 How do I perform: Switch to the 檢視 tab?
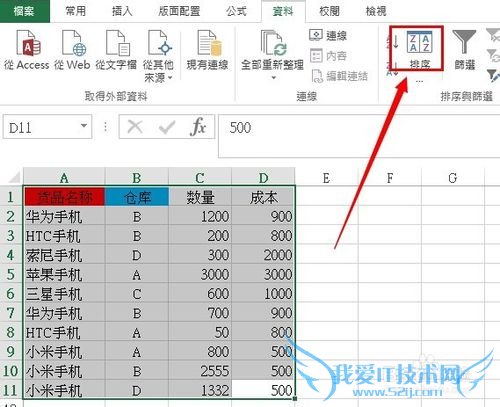pos(376,11)
